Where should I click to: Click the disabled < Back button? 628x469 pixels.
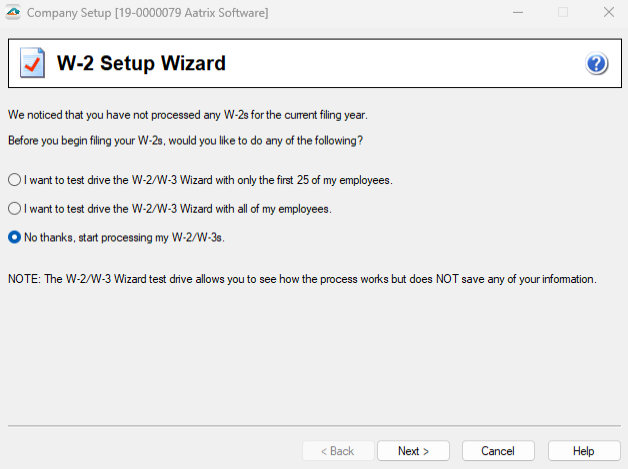tap(338, 451)
